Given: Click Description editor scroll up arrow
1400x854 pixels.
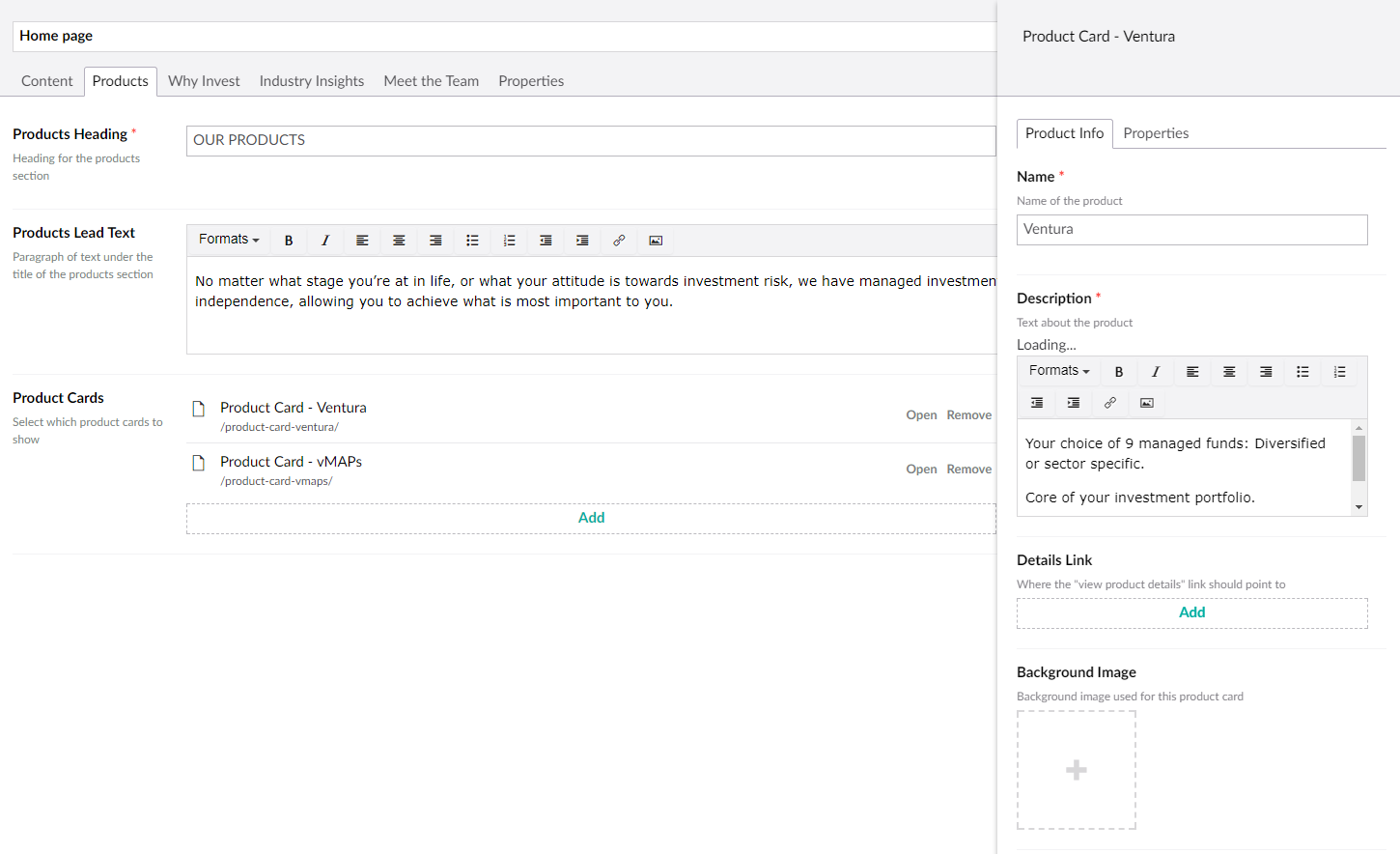Looking at the screenshot, I should (1359, 427).
